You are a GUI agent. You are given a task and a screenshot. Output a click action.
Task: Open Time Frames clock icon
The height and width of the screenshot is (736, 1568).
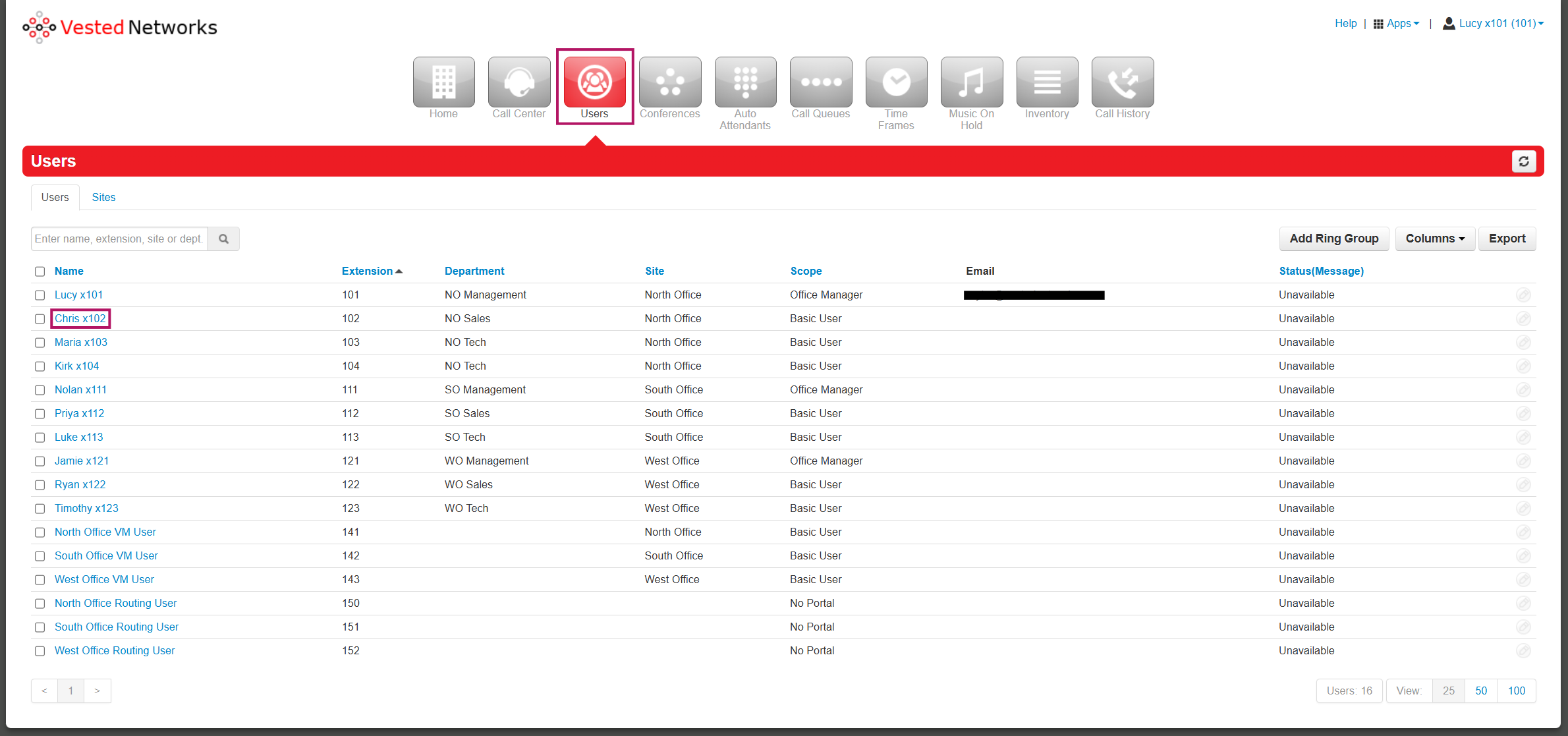[x=895, y=82]
